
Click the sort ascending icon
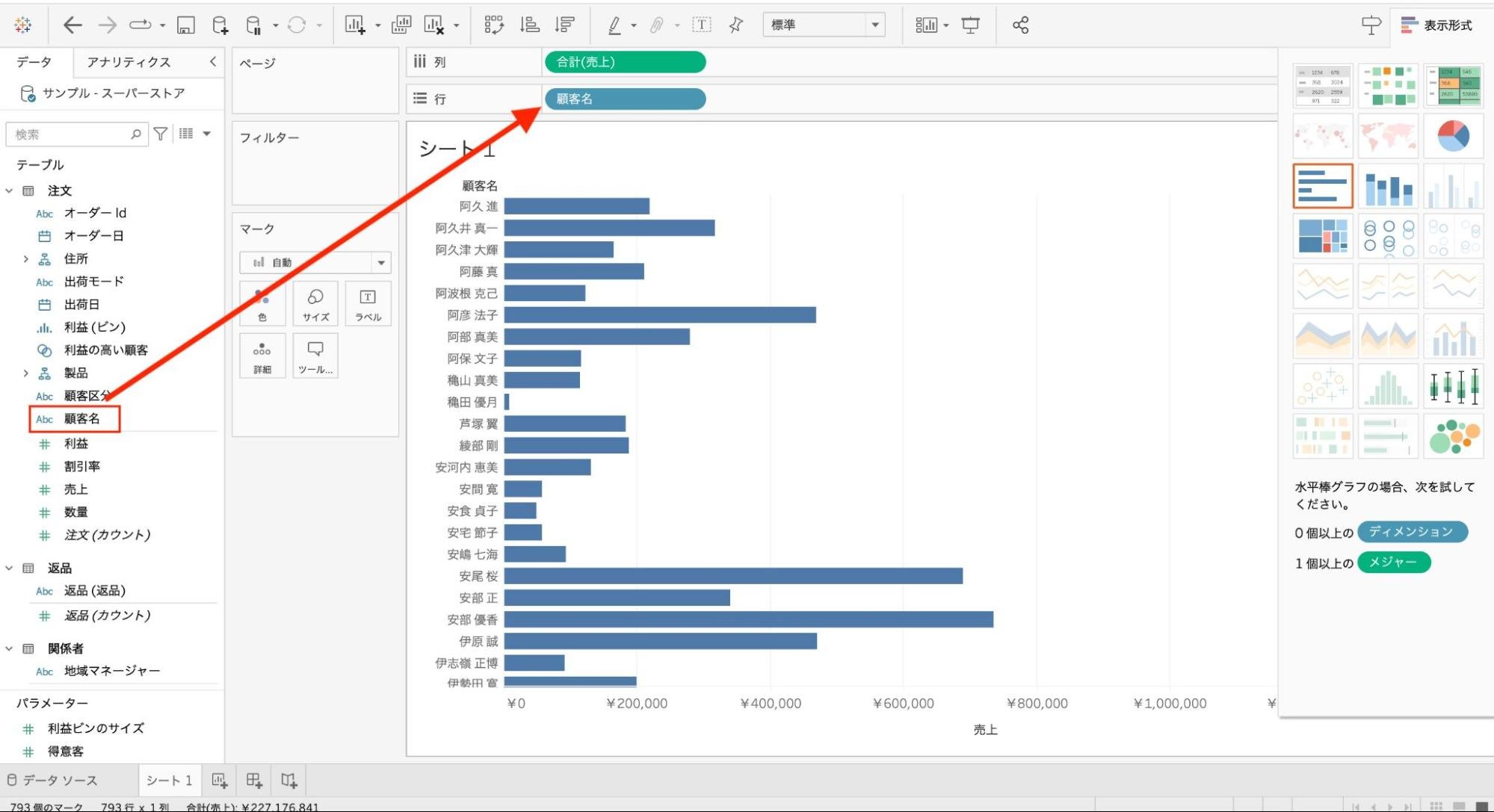(530, 25)
